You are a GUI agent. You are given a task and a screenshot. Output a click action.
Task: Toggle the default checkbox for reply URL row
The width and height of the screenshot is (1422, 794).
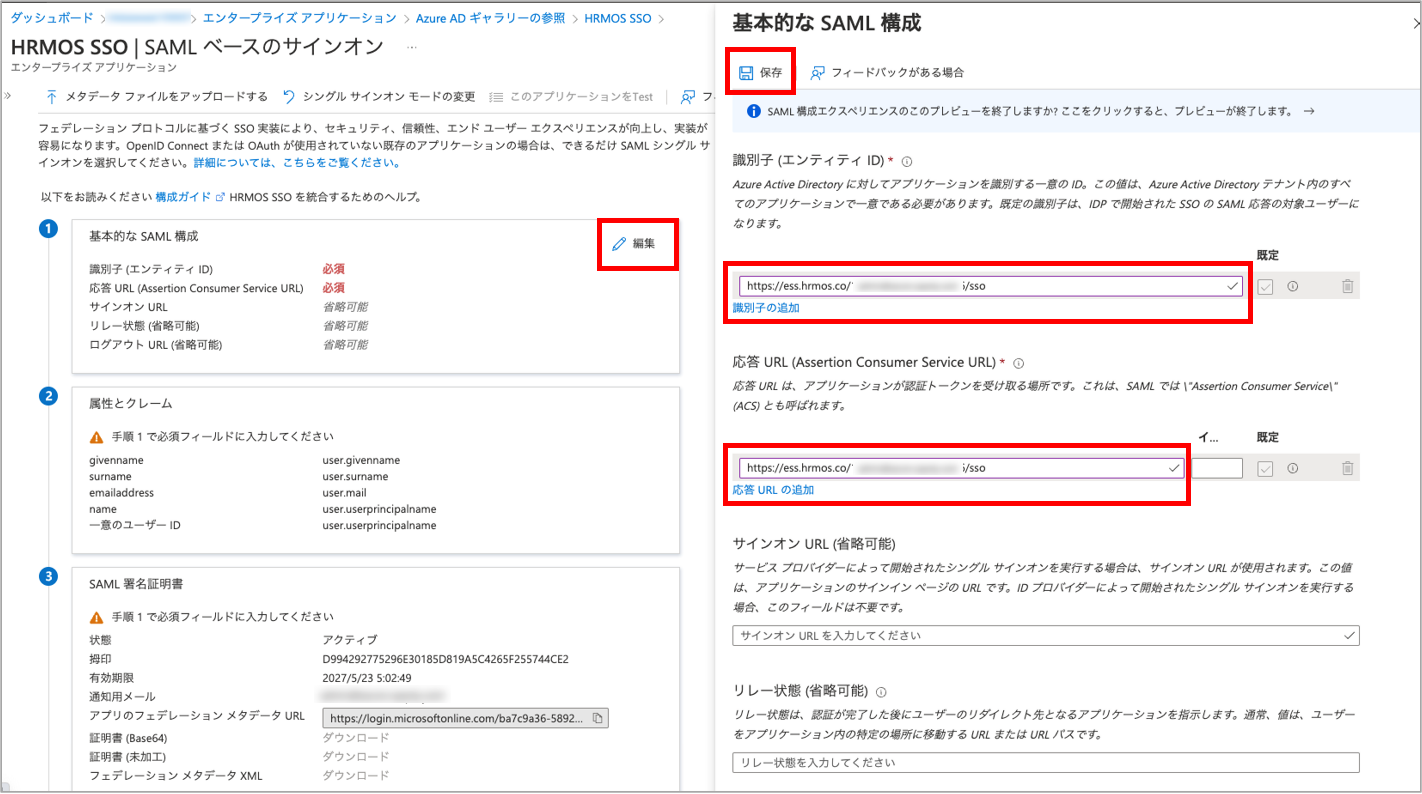(x=1265, y=468)
